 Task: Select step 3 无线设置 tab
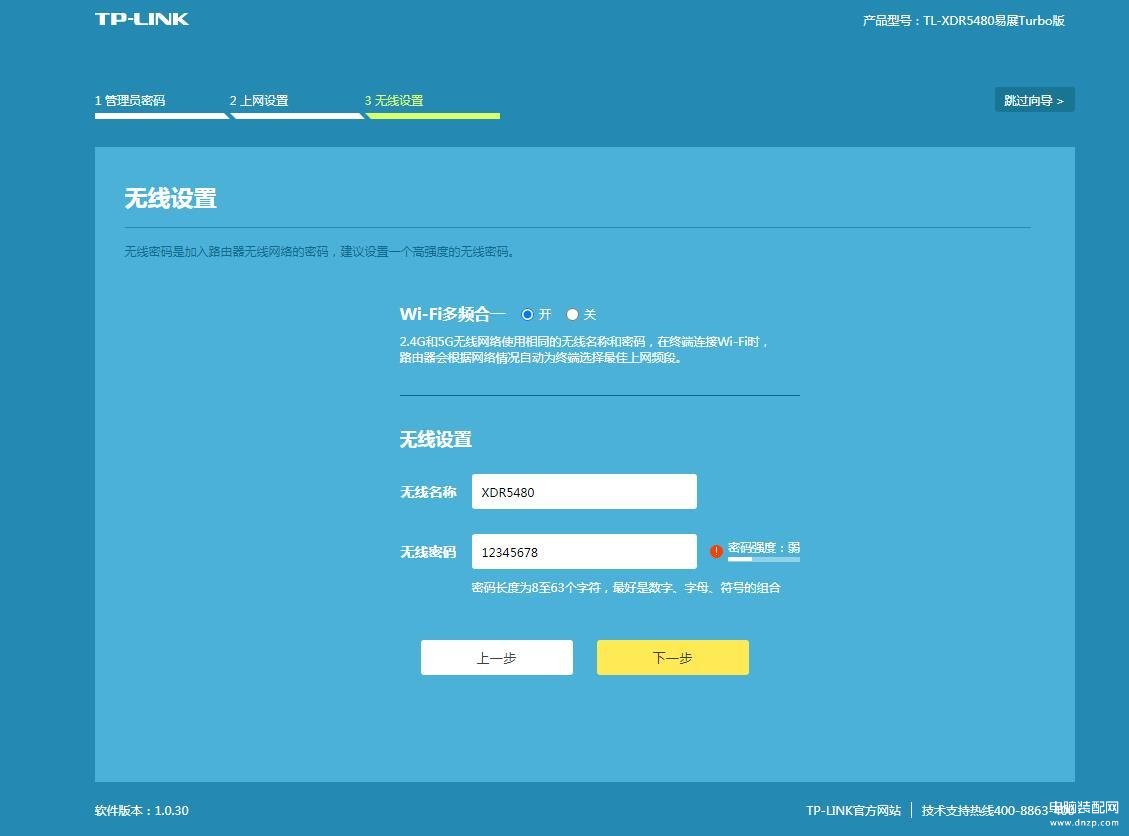[394, 101]
